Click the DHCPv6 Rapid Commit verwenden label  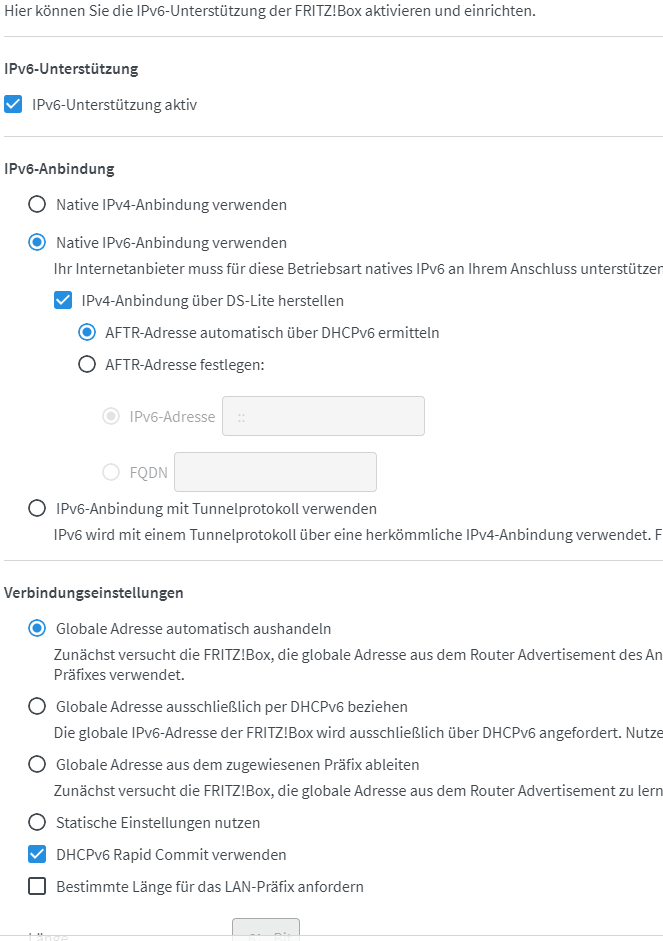coord(171,855)
